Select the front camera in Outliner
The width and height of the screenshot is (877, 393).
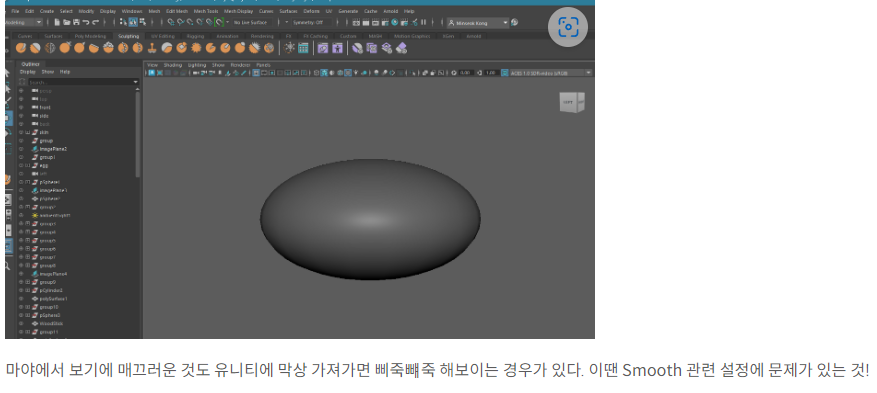pos(45,107)
